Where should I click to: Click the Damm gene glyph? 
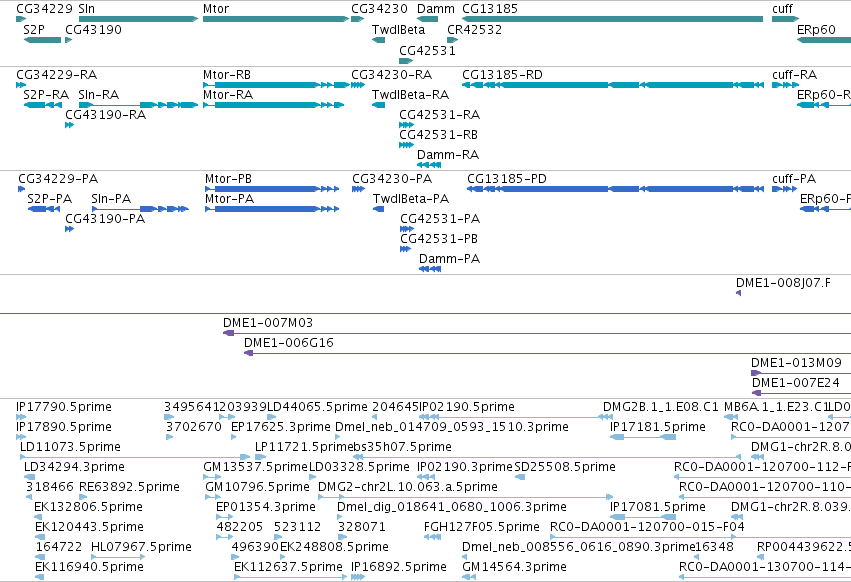(428, 19)
